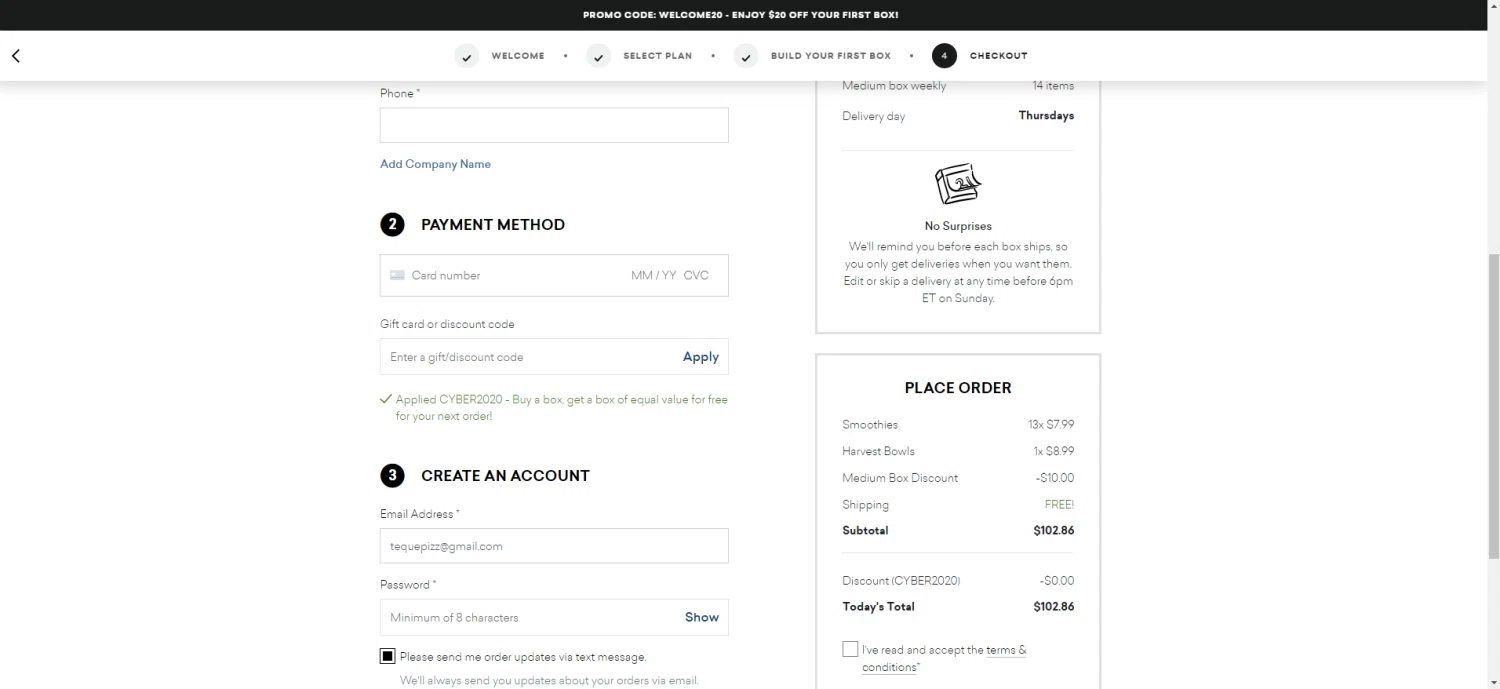Click the promo code WELCOME20 banner
The width and height of the screenshot is (1500, 689).
pos(740,15)
